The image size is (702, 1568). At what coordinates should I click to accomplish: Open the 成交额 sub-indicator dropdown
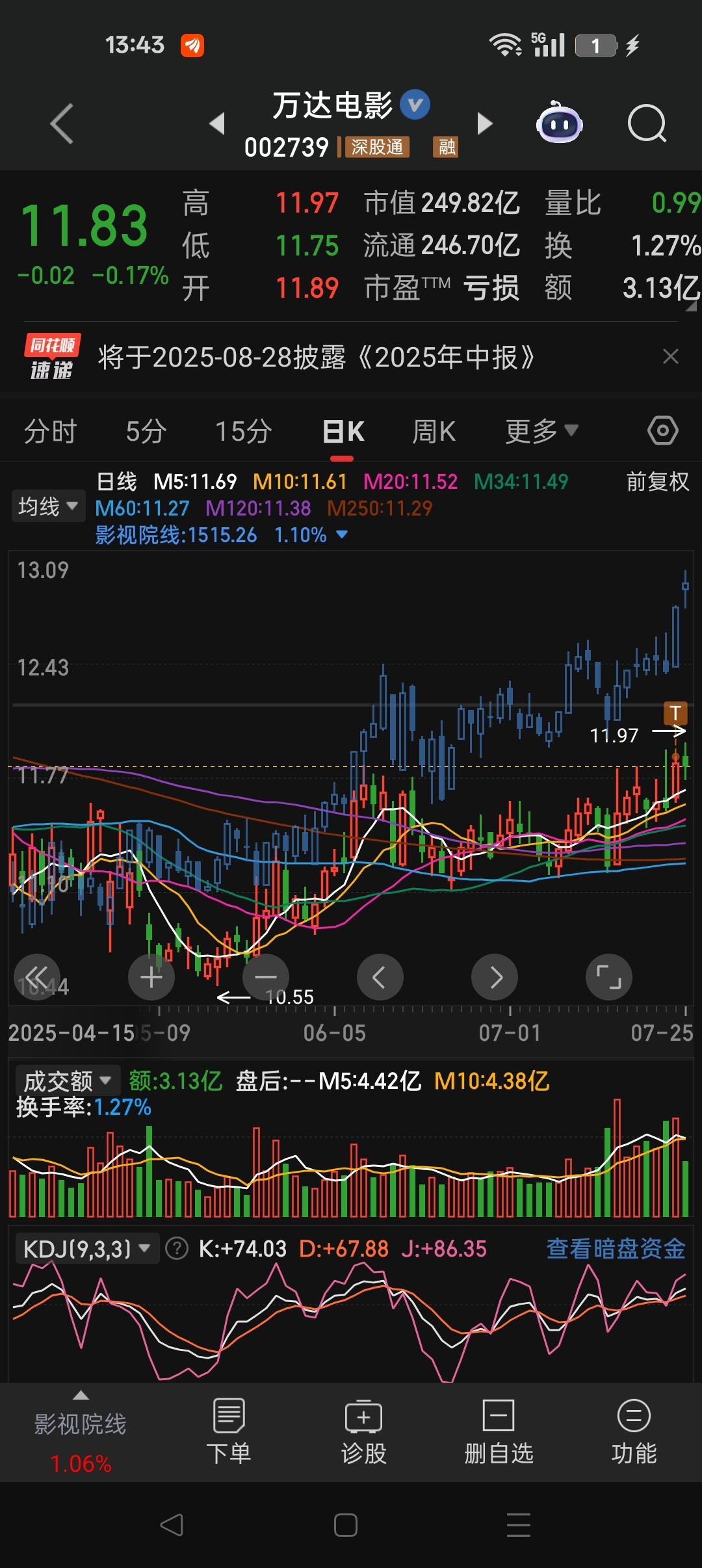click(68, 1081)
